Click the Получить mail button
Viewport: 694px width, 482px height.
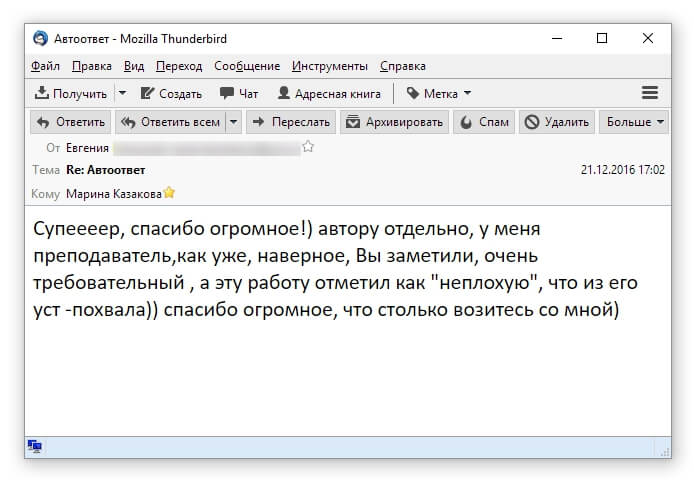(71, 93)
